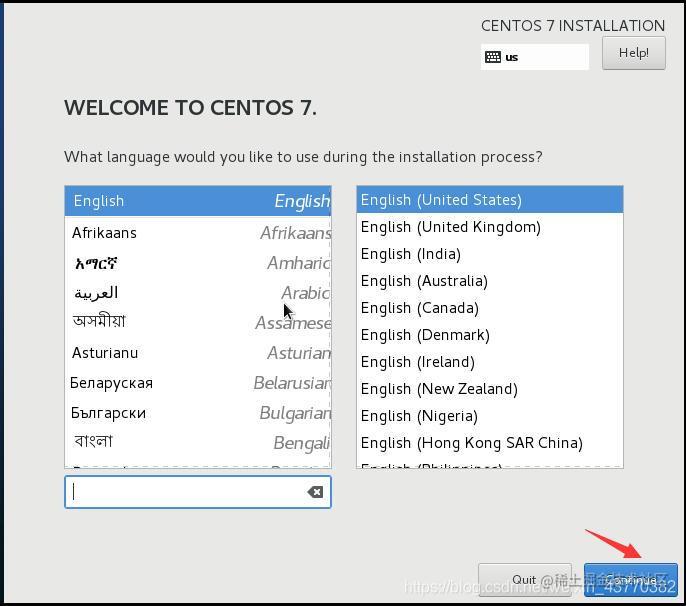Select Български (Bulgarian) language
Screen dimensions: 686x606
pos(198,413)
